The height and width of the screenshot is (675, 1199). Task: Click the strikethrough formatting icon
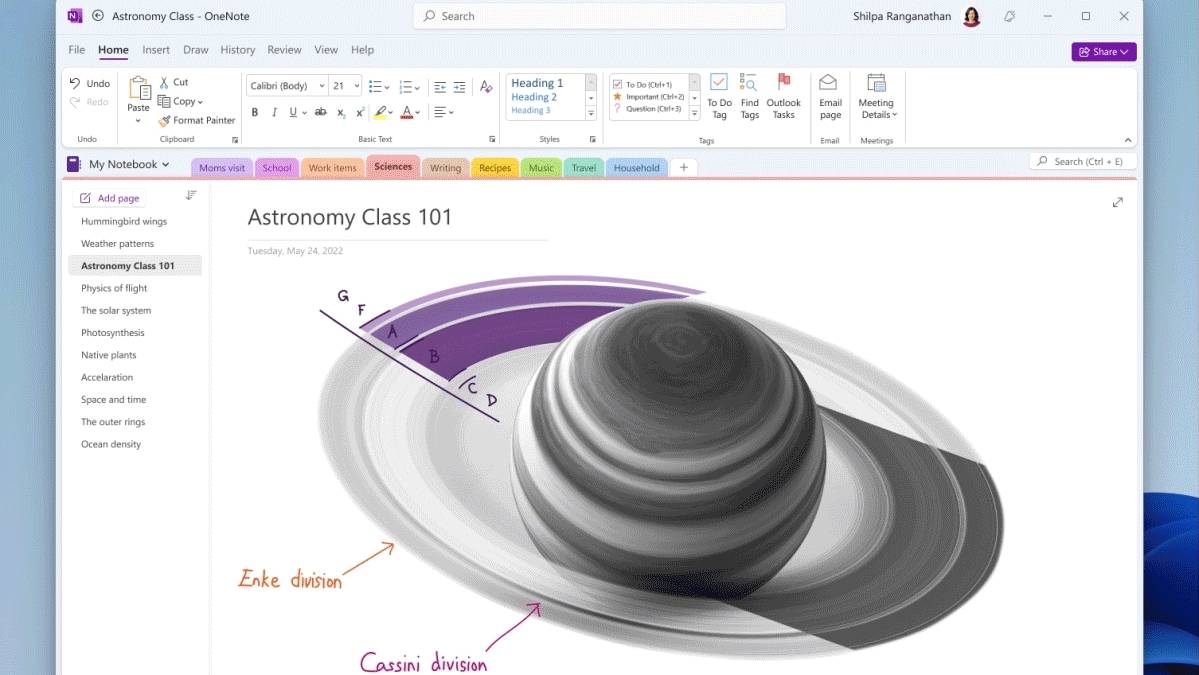(x=321, y=112)
